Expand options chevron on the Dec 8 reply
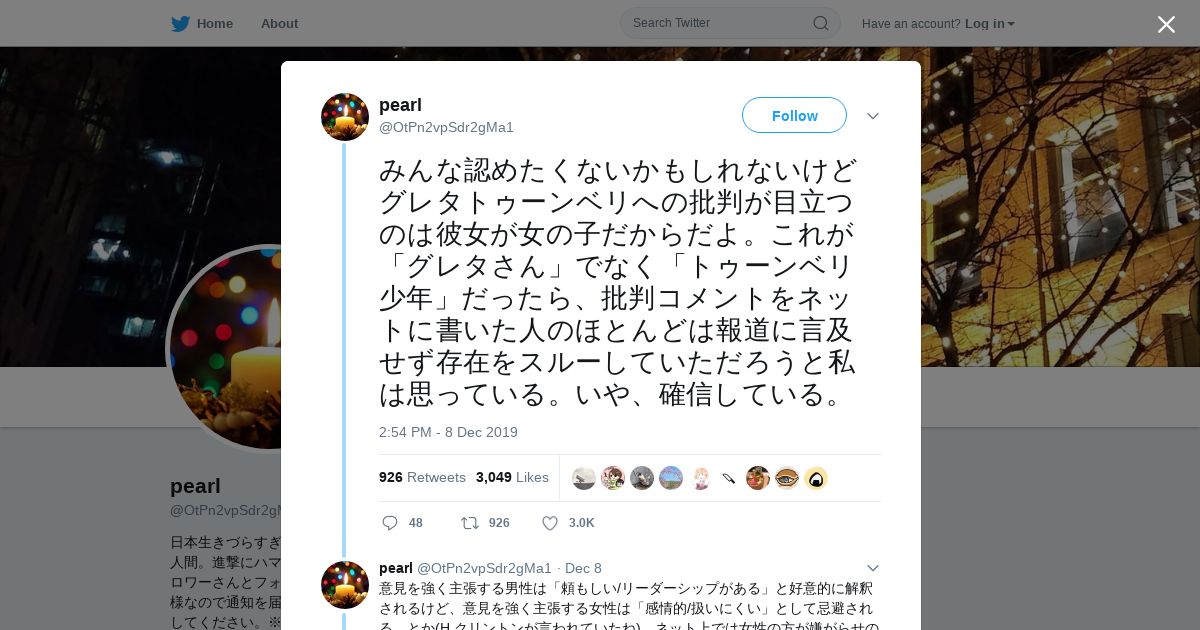The image size is (1200, 630). pos(873,568)
